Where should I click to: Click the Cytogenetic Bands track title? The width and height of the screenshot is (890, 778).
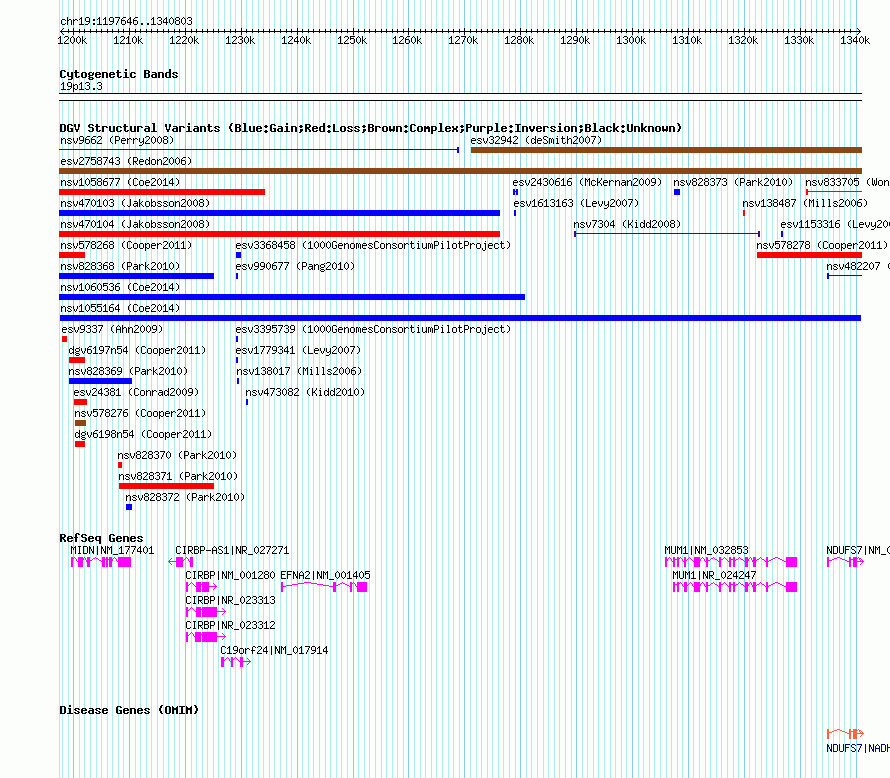119,74
